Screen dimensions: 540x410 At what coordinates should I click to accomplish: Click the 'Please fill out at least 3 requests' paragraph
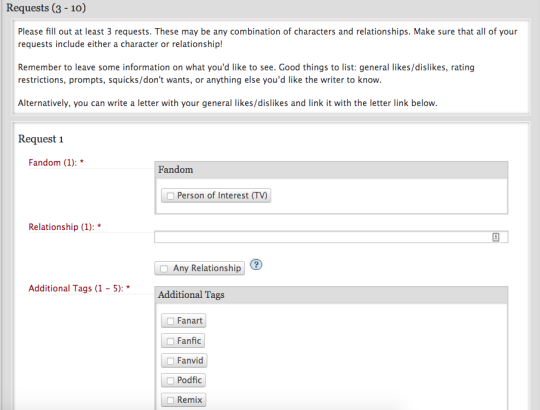[x=268, y=38]
